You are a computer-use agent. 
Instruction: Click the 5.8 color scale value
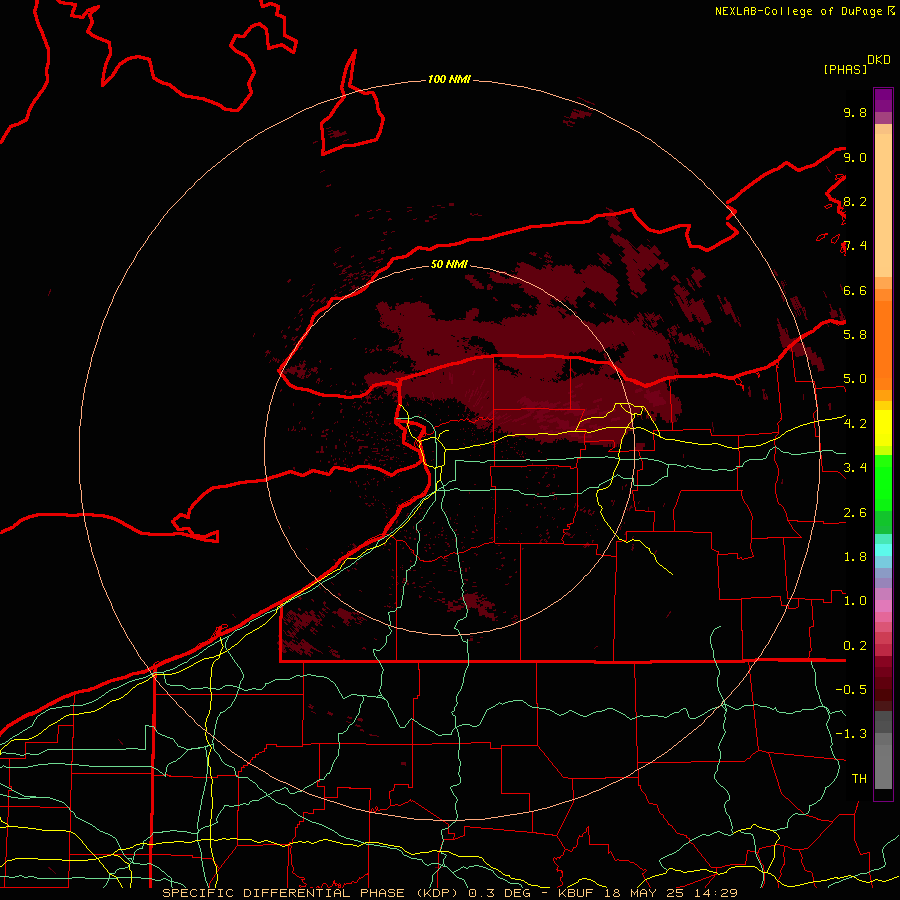coord(855,334)
